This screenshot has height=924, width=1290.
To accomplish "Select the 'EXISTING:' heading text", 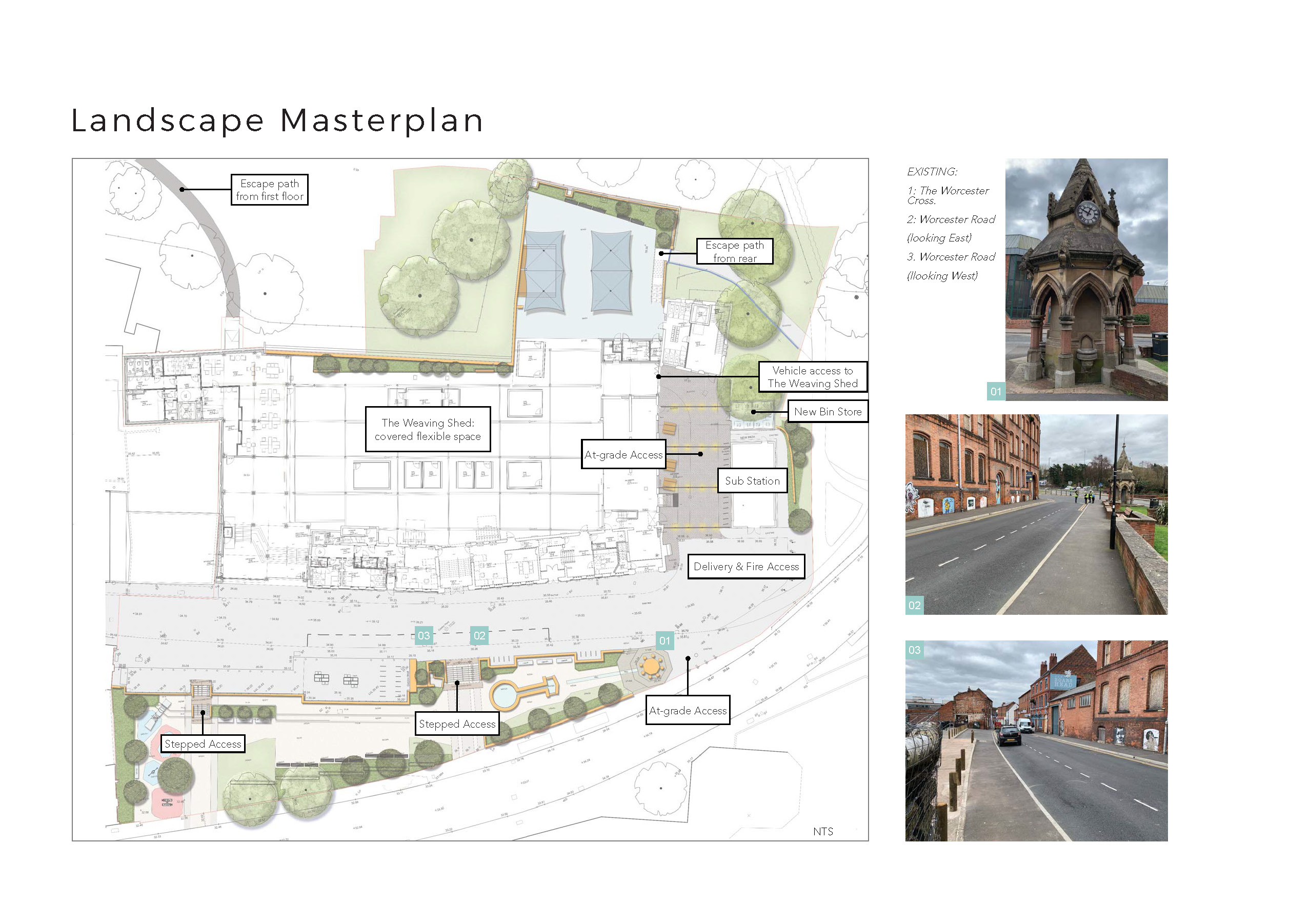I will pyautogui.click(x=932, y=171).
